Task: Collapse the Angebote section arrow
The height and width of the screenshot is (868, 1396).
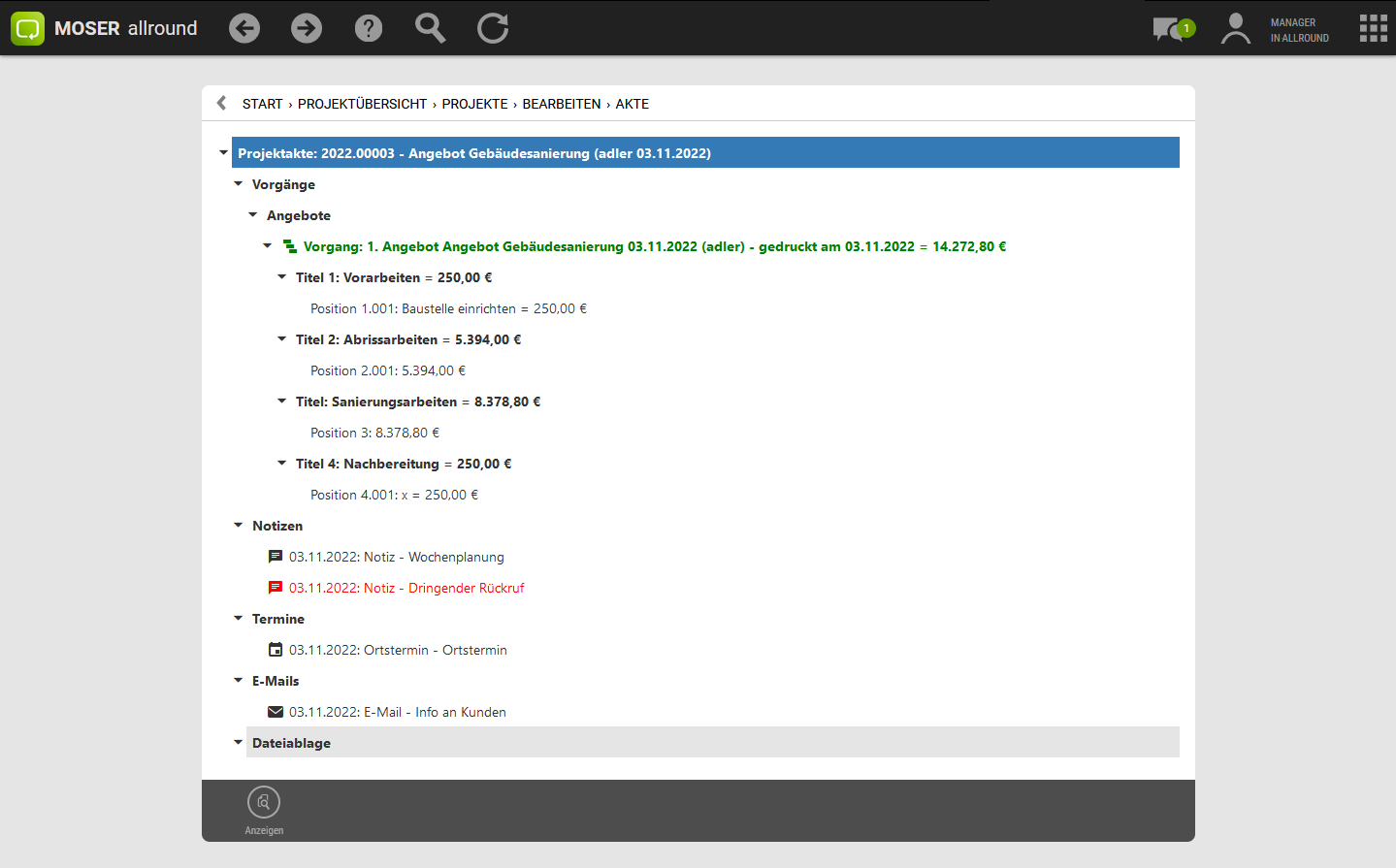Action: click(x=253, y=215)
